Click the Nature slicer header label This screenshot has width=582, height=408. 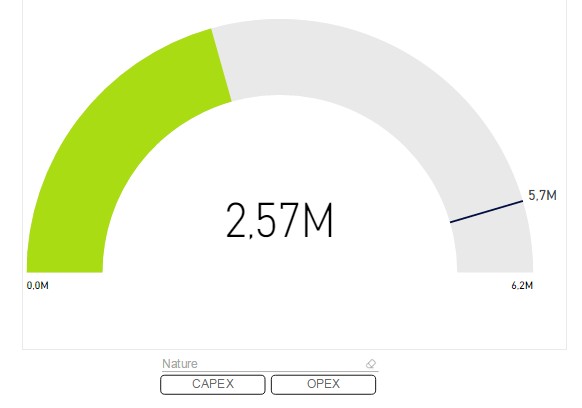(x=180, y=363)
